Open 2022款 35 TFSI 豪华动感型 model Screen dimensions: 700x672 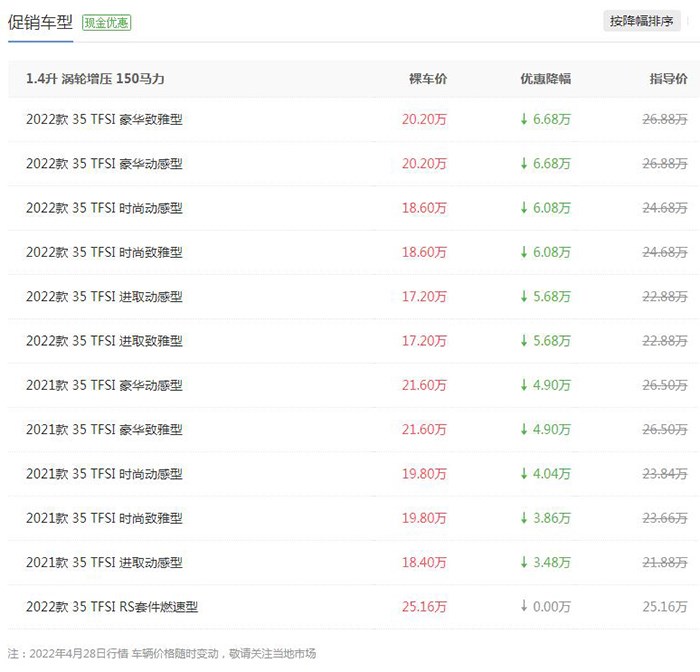104,163
